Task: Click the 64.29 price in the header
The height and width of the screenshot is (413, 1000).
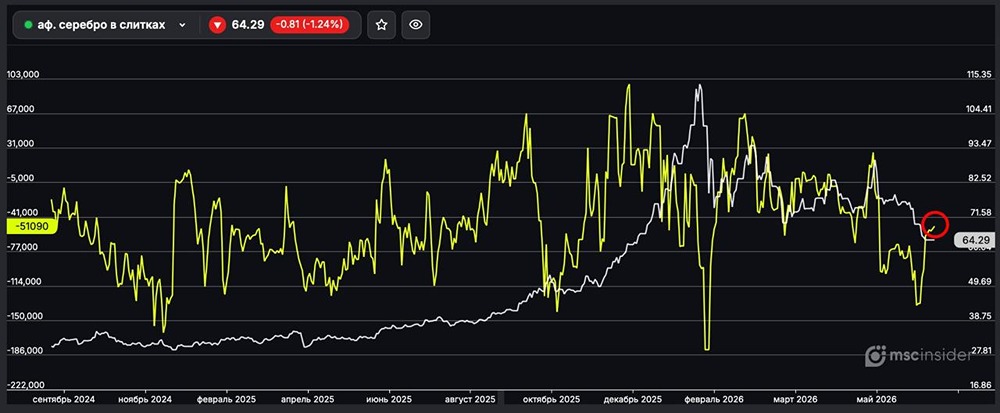Action: click(247, 25)
